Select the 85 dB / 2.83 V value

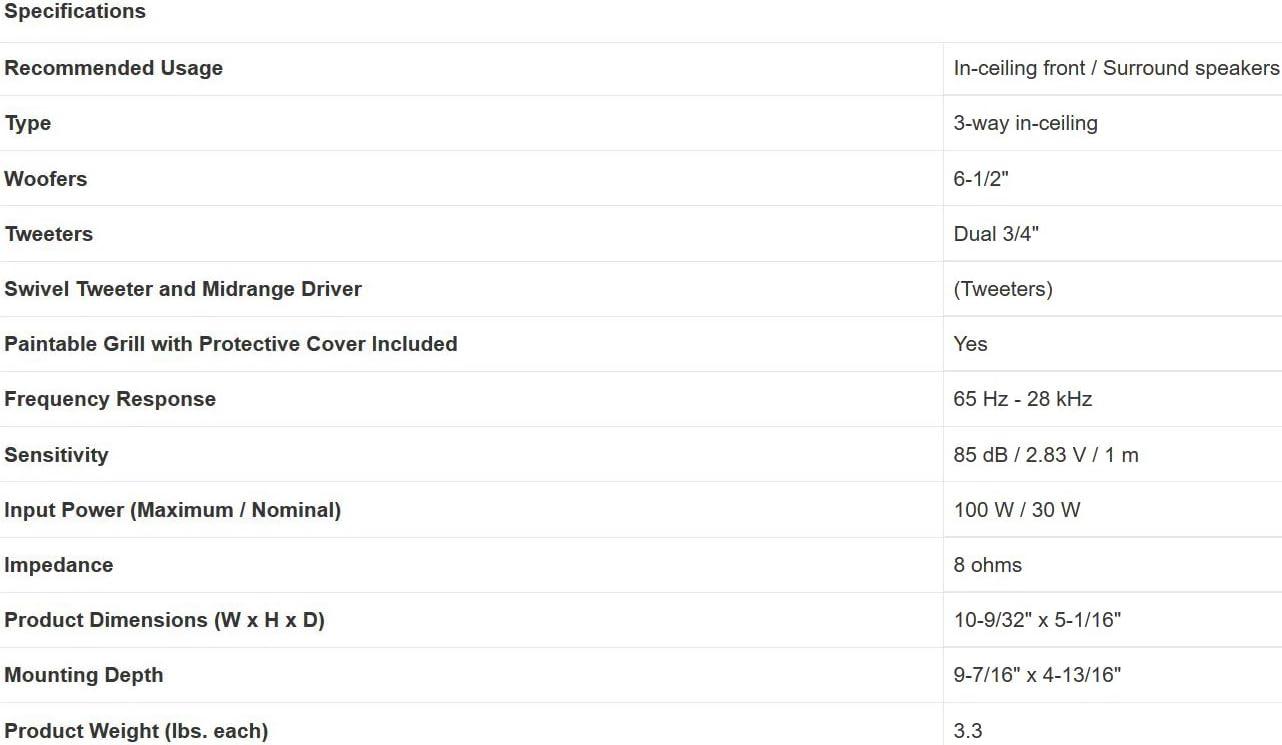1045,455
